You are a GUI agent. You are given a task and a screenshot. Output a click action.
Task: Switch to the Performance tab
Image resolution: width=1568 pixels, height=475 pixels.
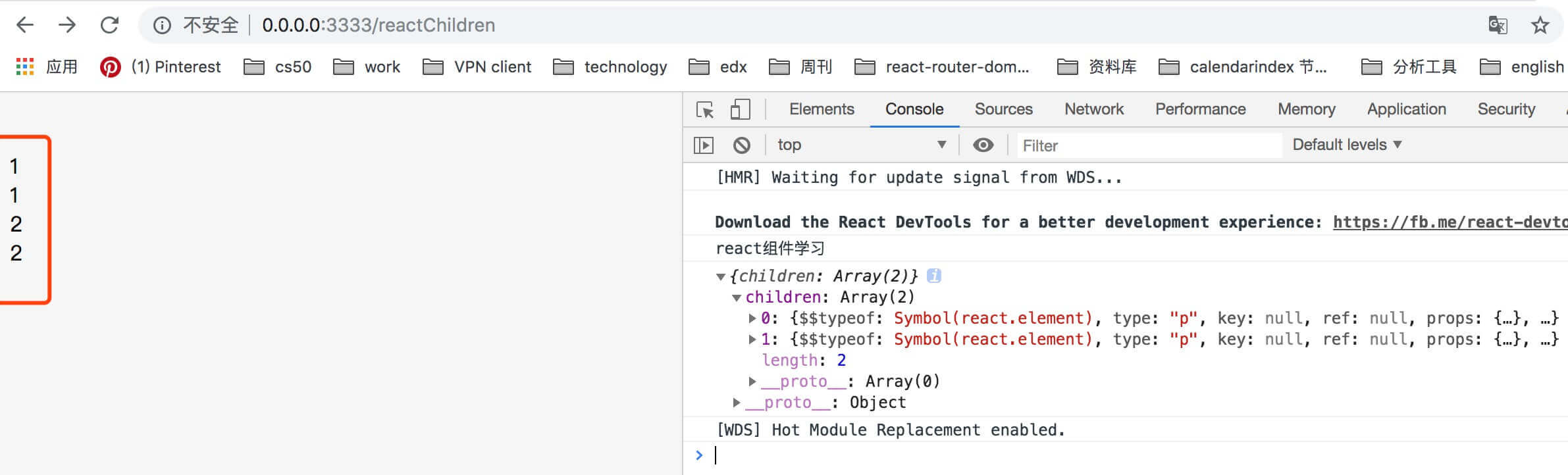click(x=1201, y=109)
